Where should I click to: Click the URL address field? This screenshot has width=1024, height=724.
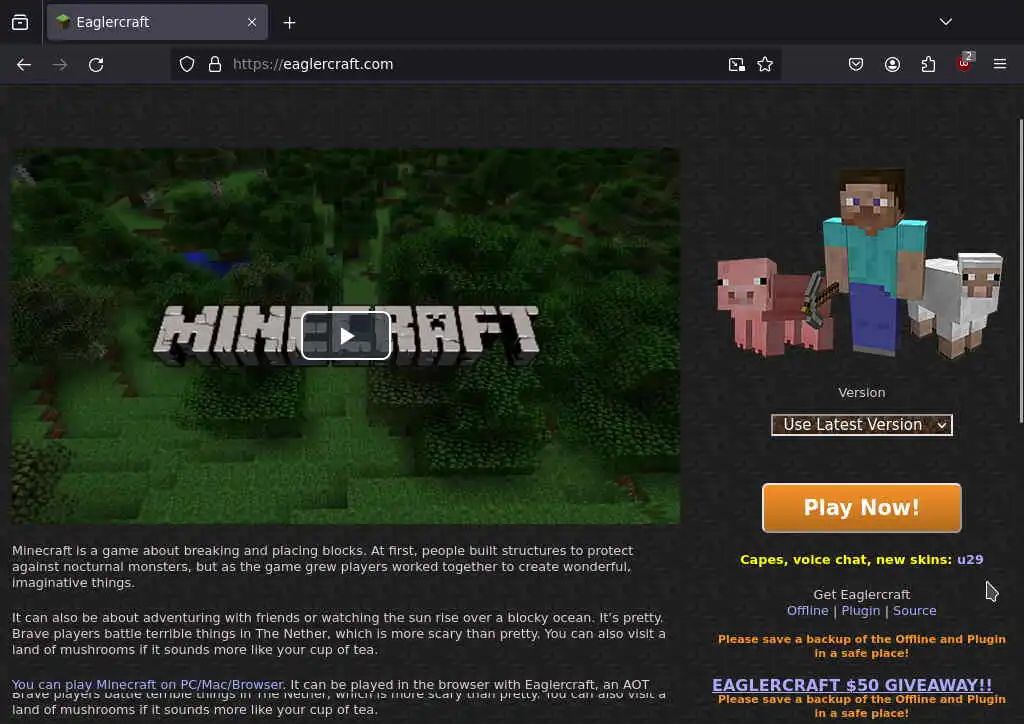point(477,64)
